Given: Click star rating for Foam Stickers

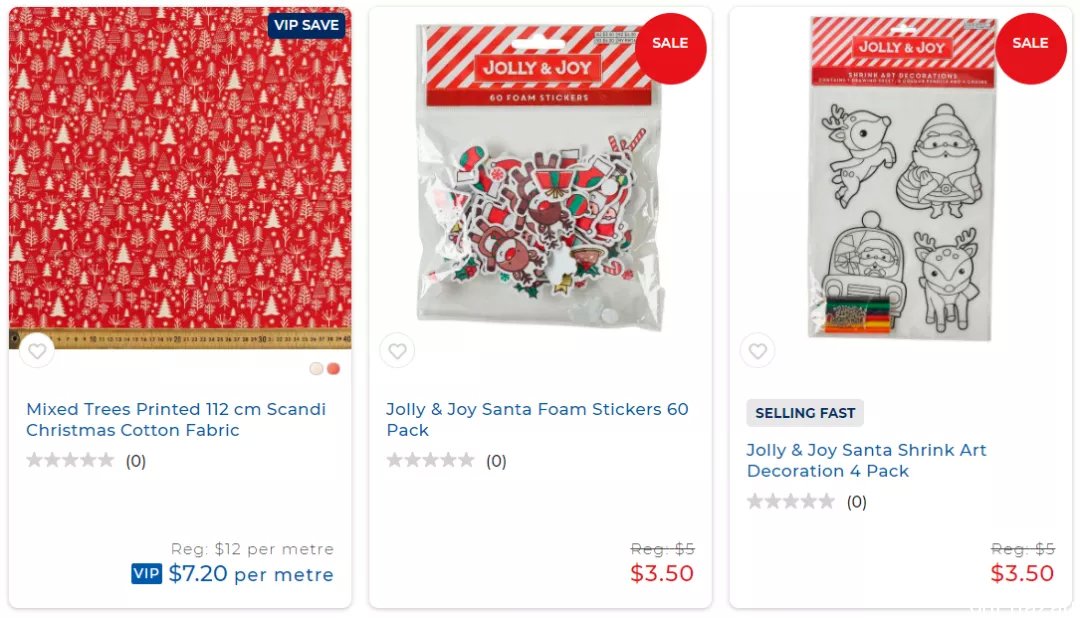Looking at the screenshot, I should point(430,460).
